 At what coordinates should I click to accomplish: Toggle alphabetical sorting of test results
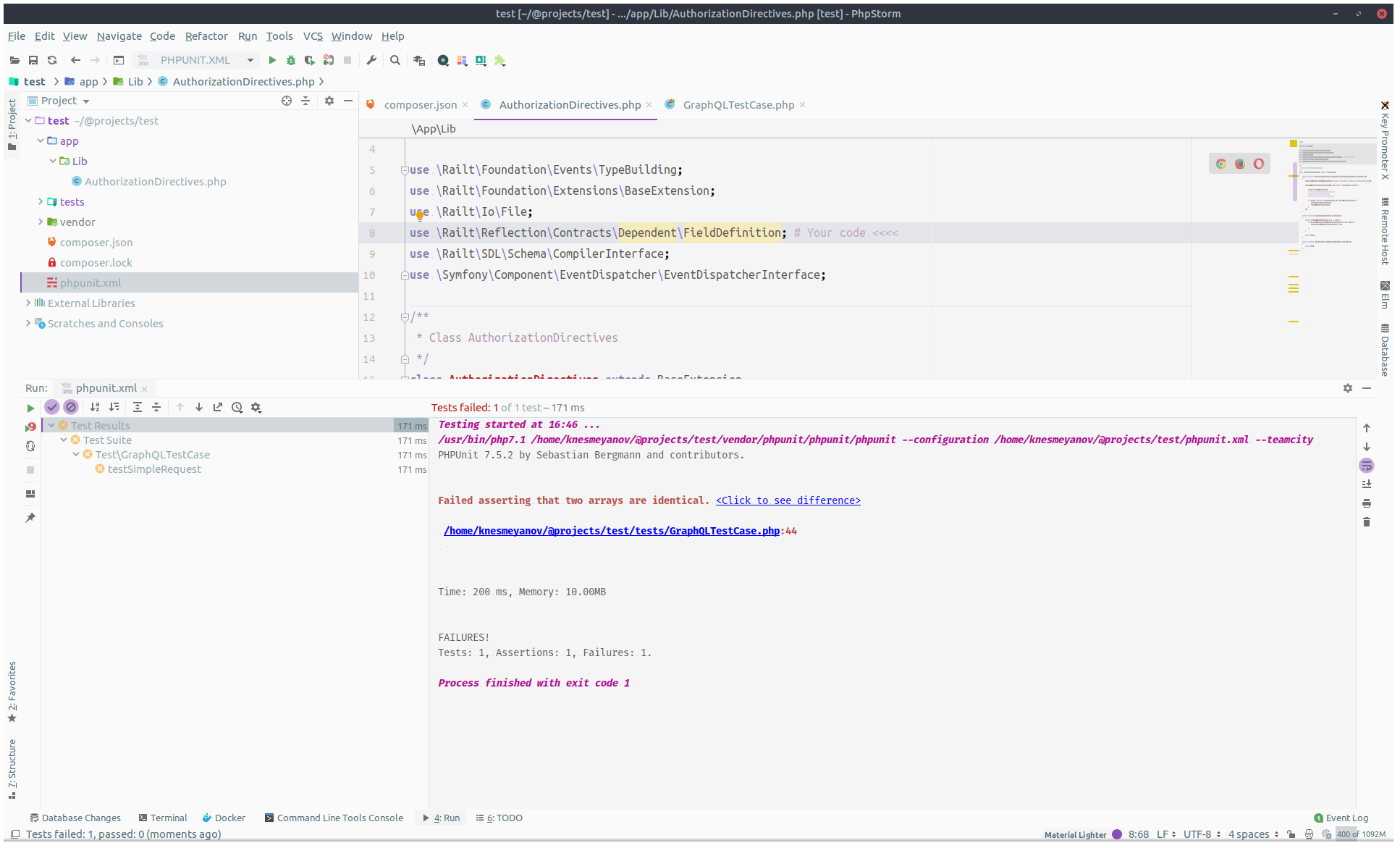tap(94, 407)
